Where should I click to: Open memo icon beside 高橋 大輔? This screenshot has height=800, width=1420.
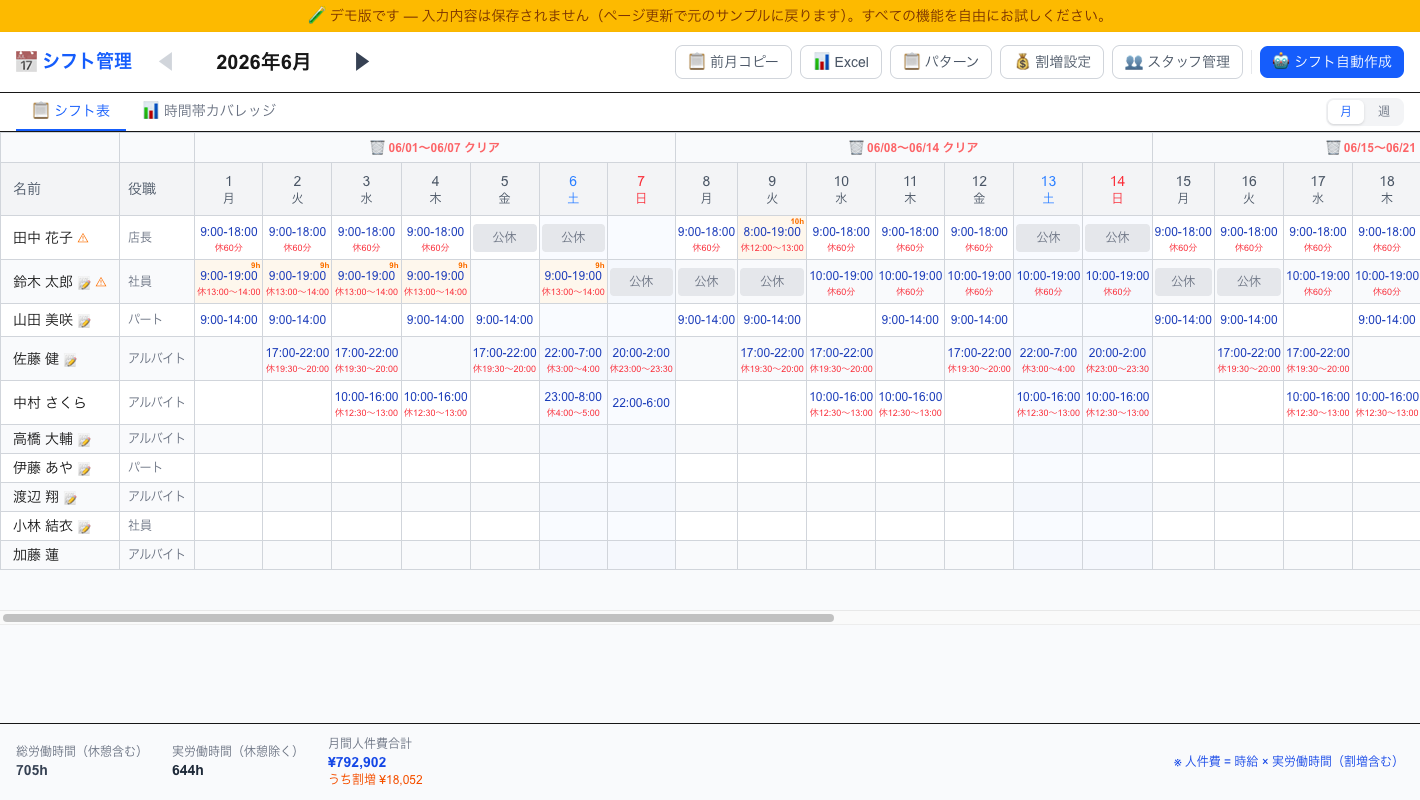click(x=84, y=440)
